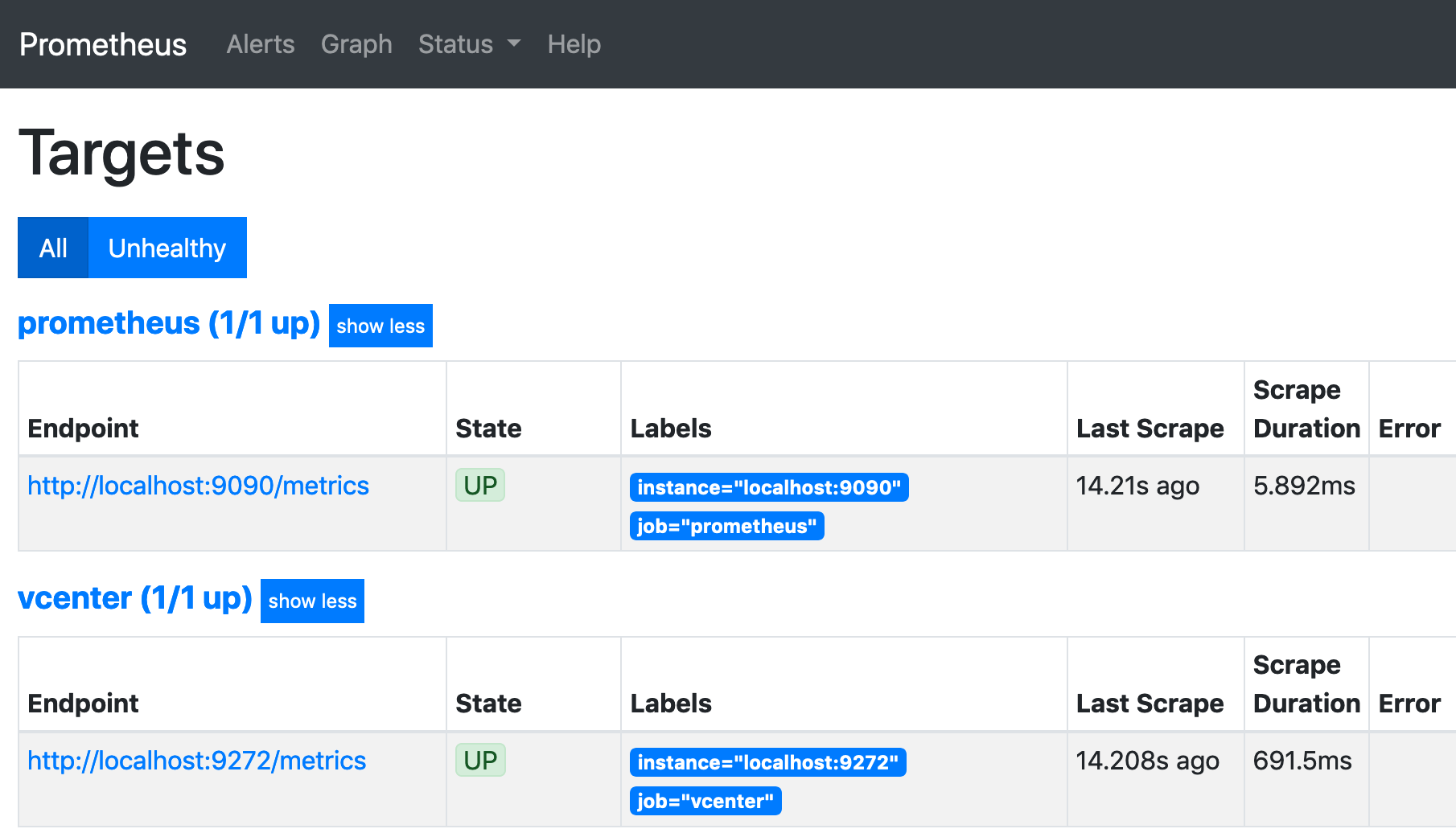Viewport: 1456px width, 833px height.
Task: Click the instance="localhost:9272" label badge
Action: [x=767, y=762]
